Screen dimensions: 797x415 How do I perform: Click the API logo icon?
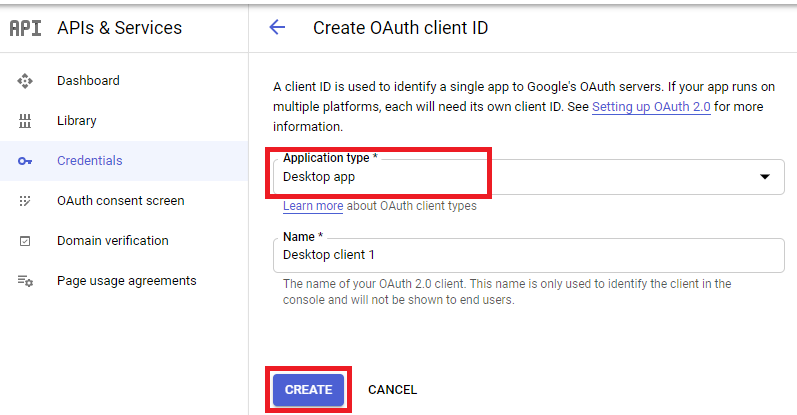[26, 28]
